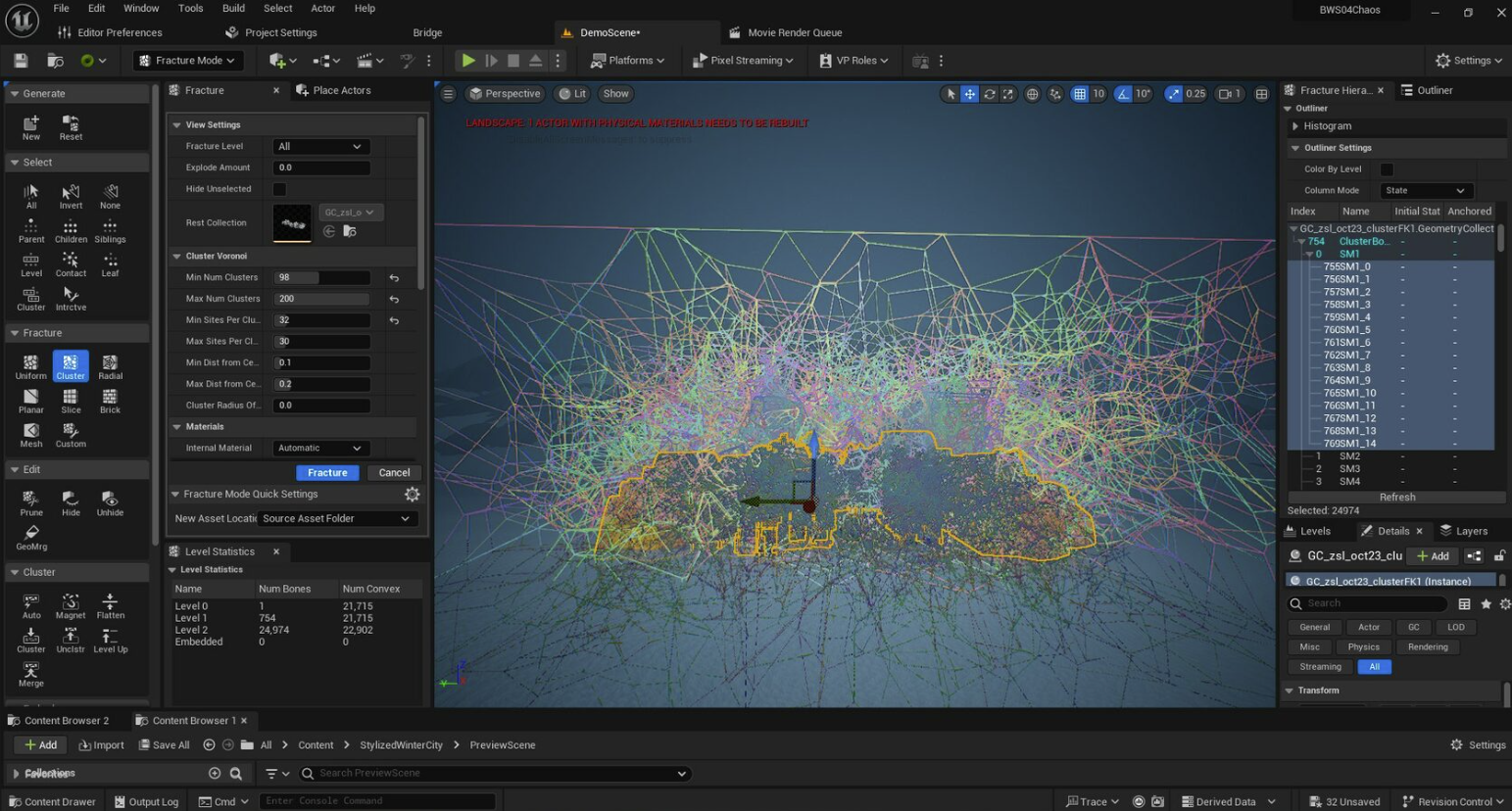Click the Invert selection icon
1512x811 pixels.
pyautogui.click(x=71, y=196)
